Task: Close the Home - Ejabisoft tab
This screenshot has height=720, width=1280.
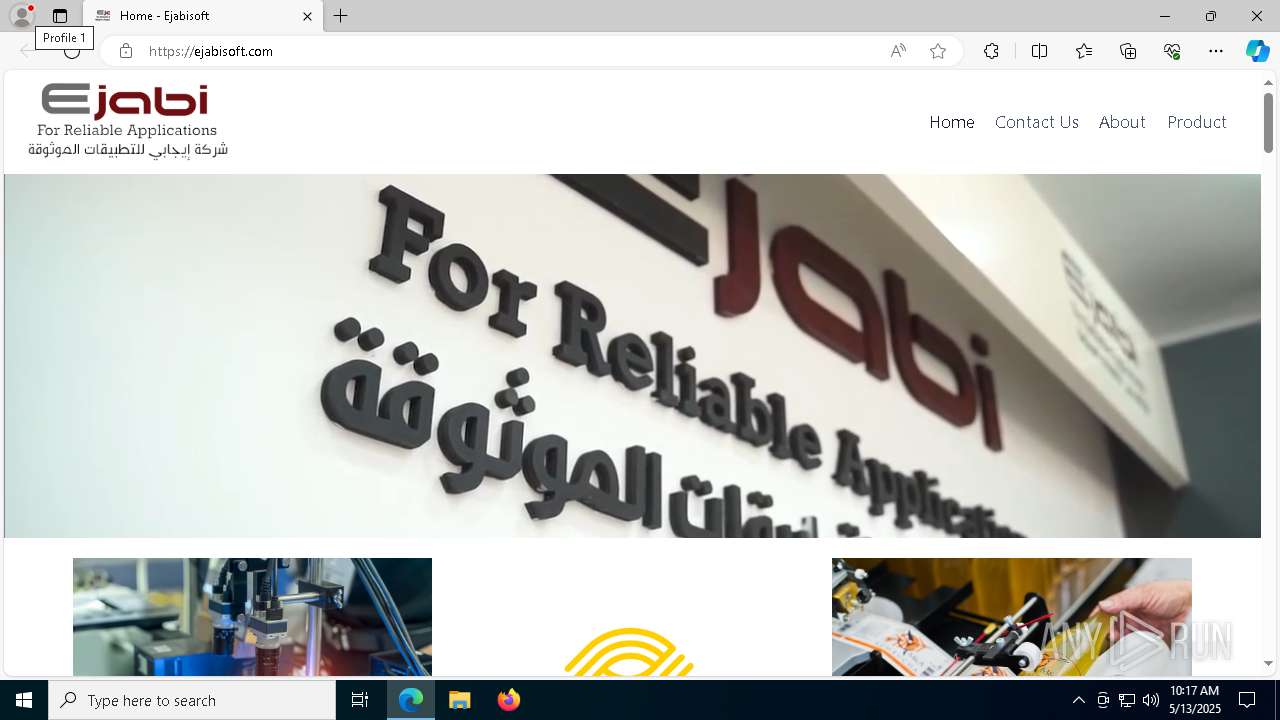Action: 307,16
